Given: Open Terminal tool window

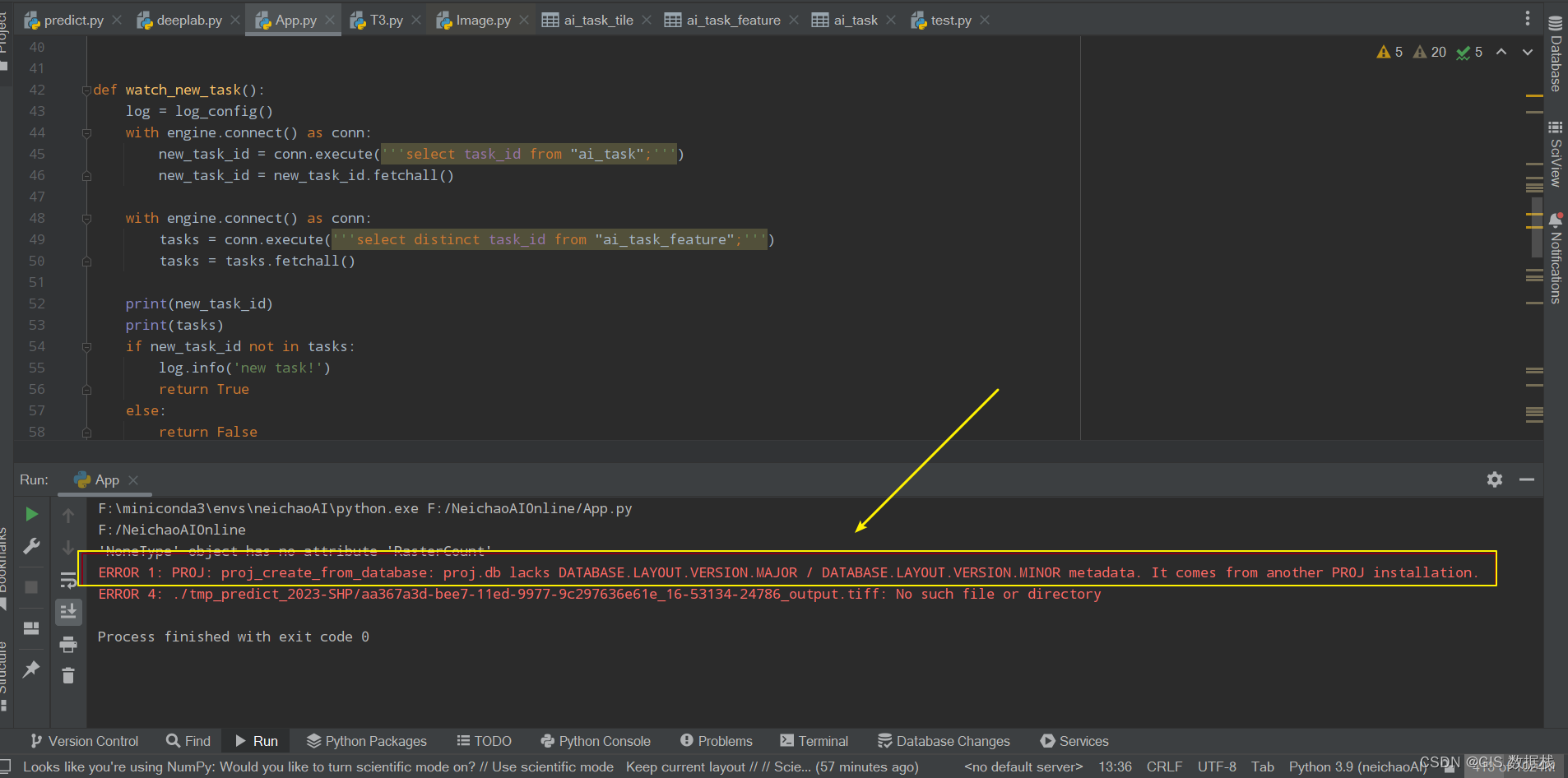Looking at the screenshot, I should tap(814, 741).
